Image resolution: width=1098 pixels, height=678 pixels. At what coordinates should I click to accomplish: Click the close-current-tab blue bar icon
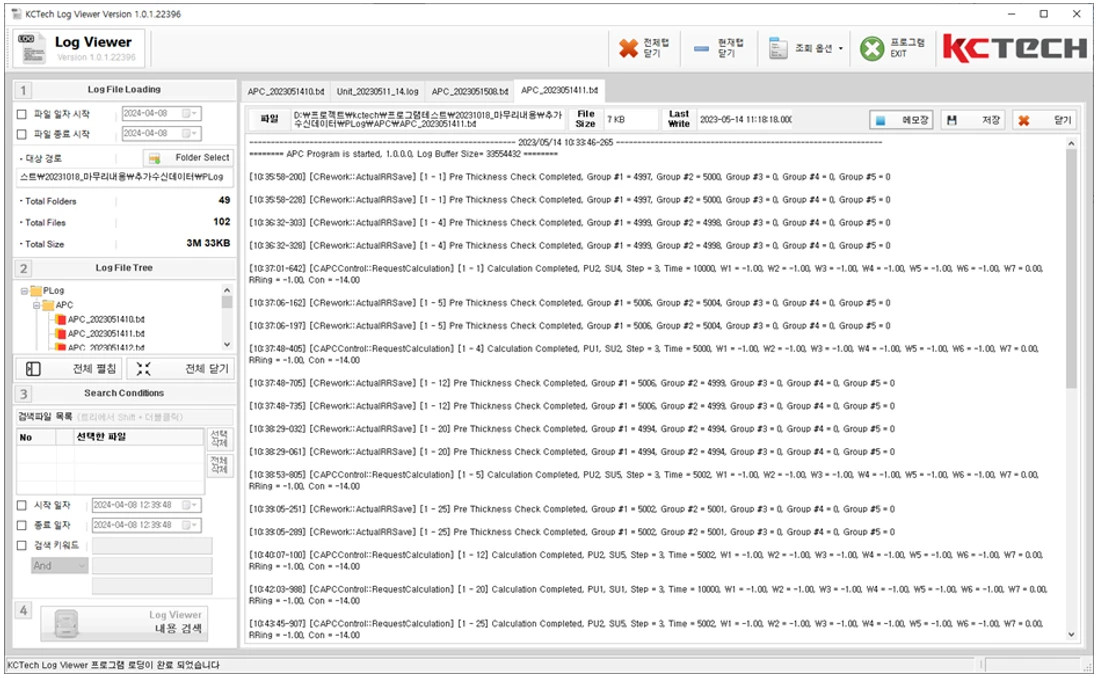702,48
